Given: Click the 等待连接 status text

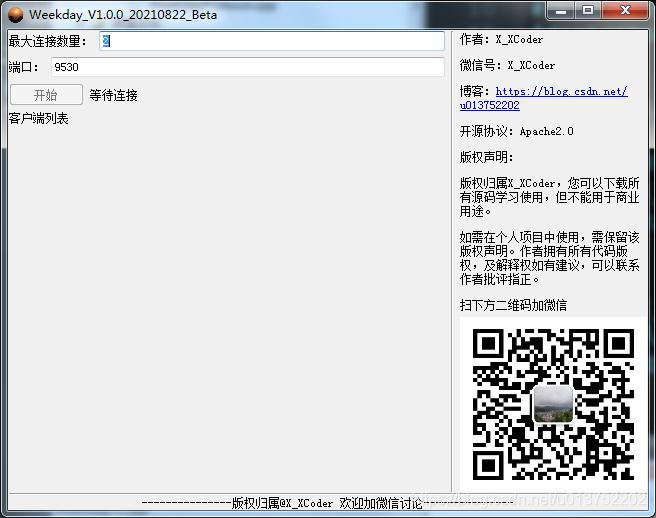Looking at the screenshot, I should click(113, 95).
